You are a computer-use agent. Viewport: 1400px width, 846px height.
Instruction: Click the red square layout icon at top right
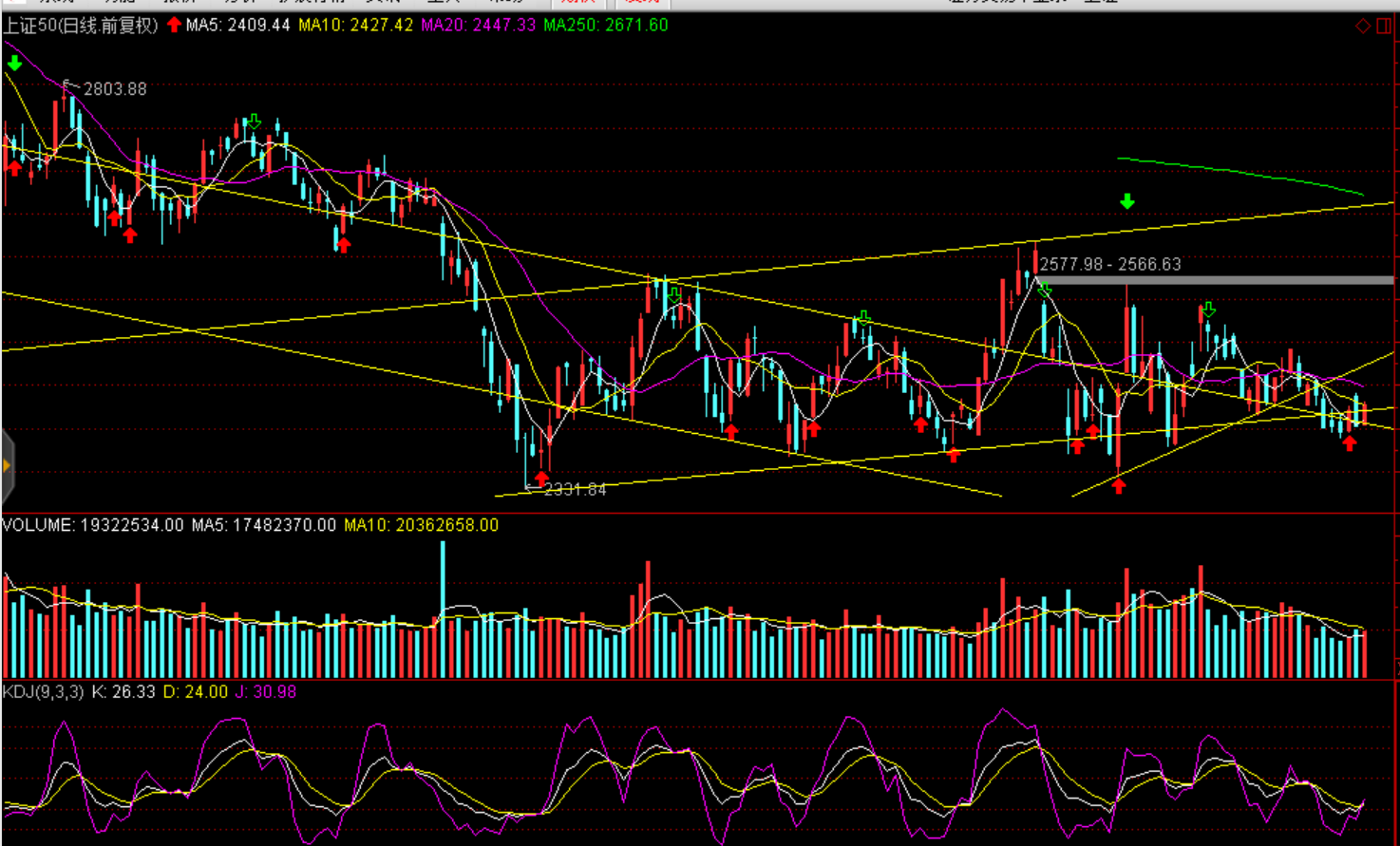1384,26
